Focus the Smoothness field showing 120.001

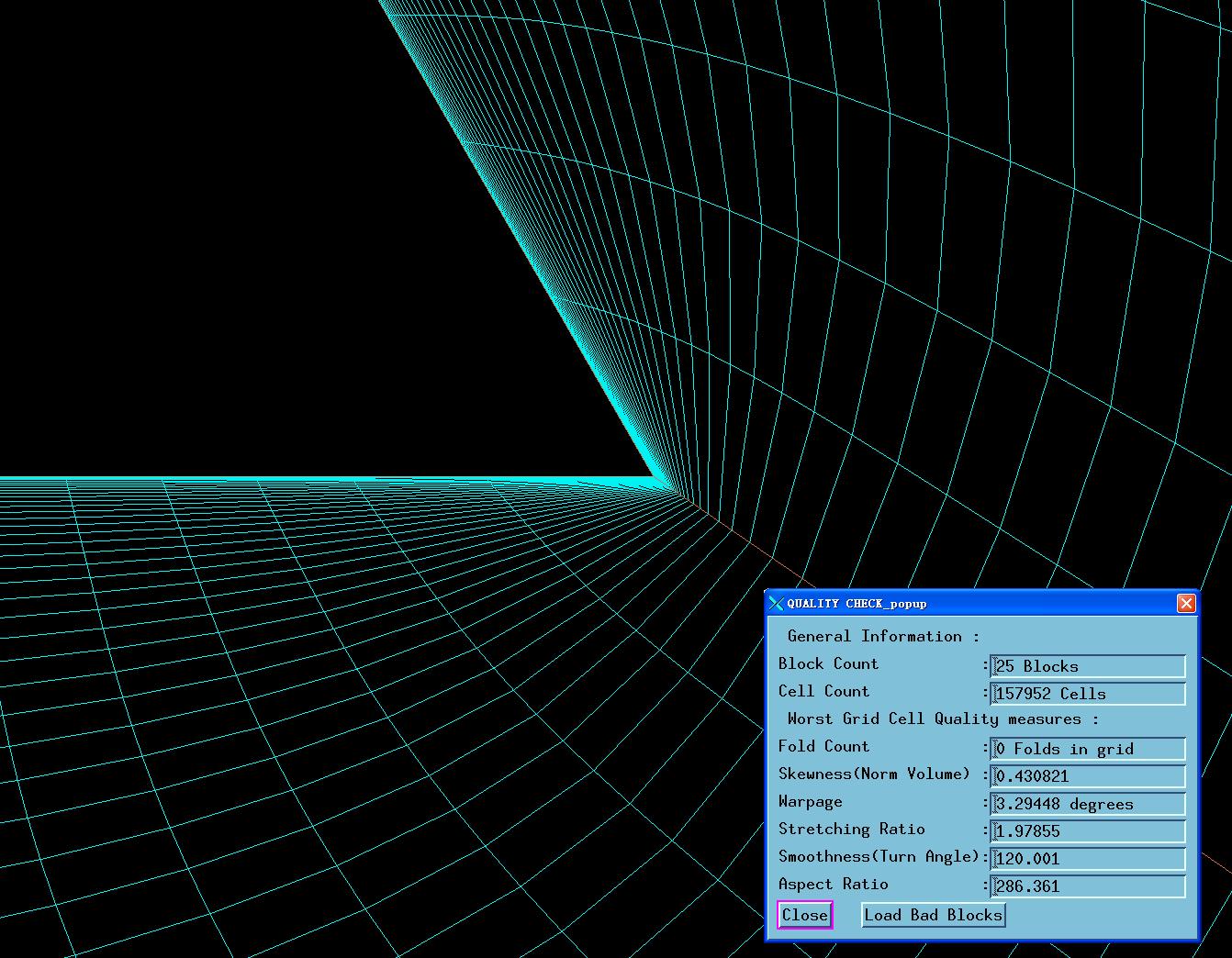1088,859
